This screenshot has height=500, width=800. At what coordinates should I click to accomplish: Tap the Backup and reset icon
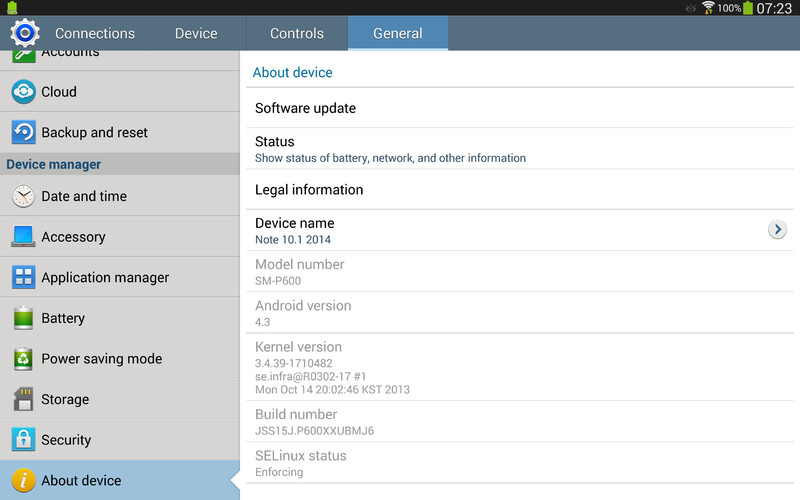pyautogui.click(x=23, y=132)
